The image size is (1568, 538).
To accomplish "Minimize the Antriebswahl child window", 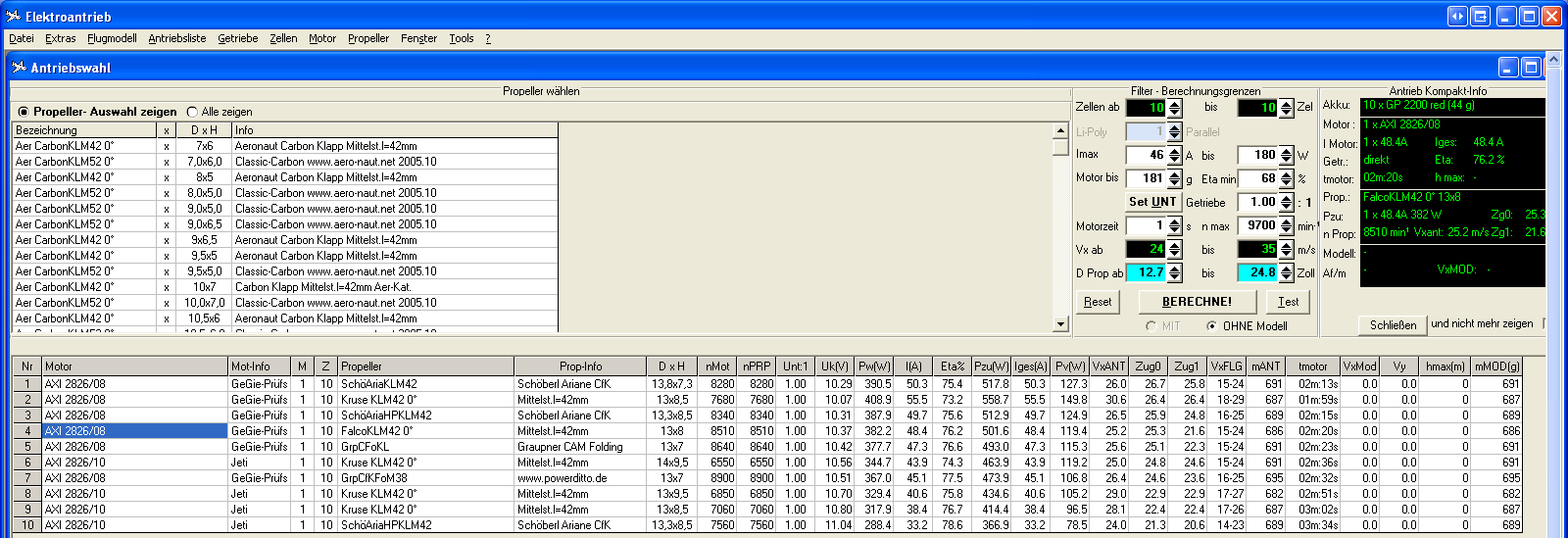I will pyautogui.click(x=1508, y=67).
